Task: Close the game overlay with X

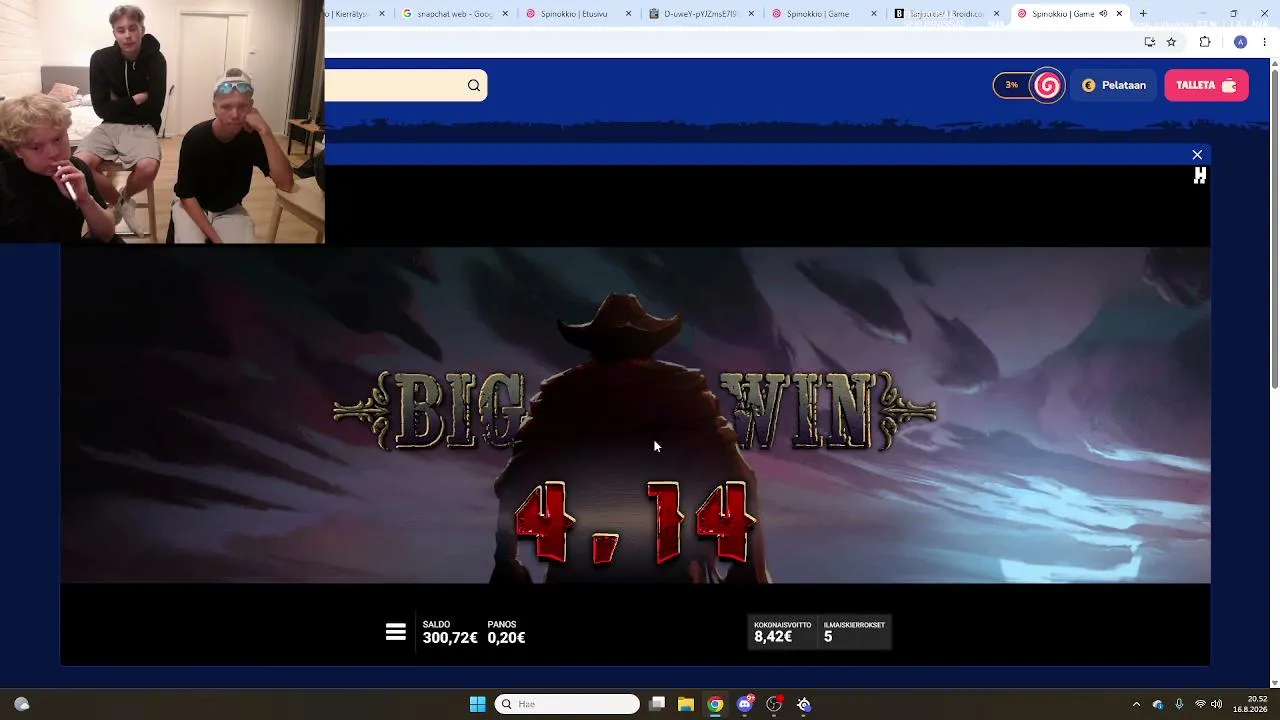Action: tap(1197, 155)
